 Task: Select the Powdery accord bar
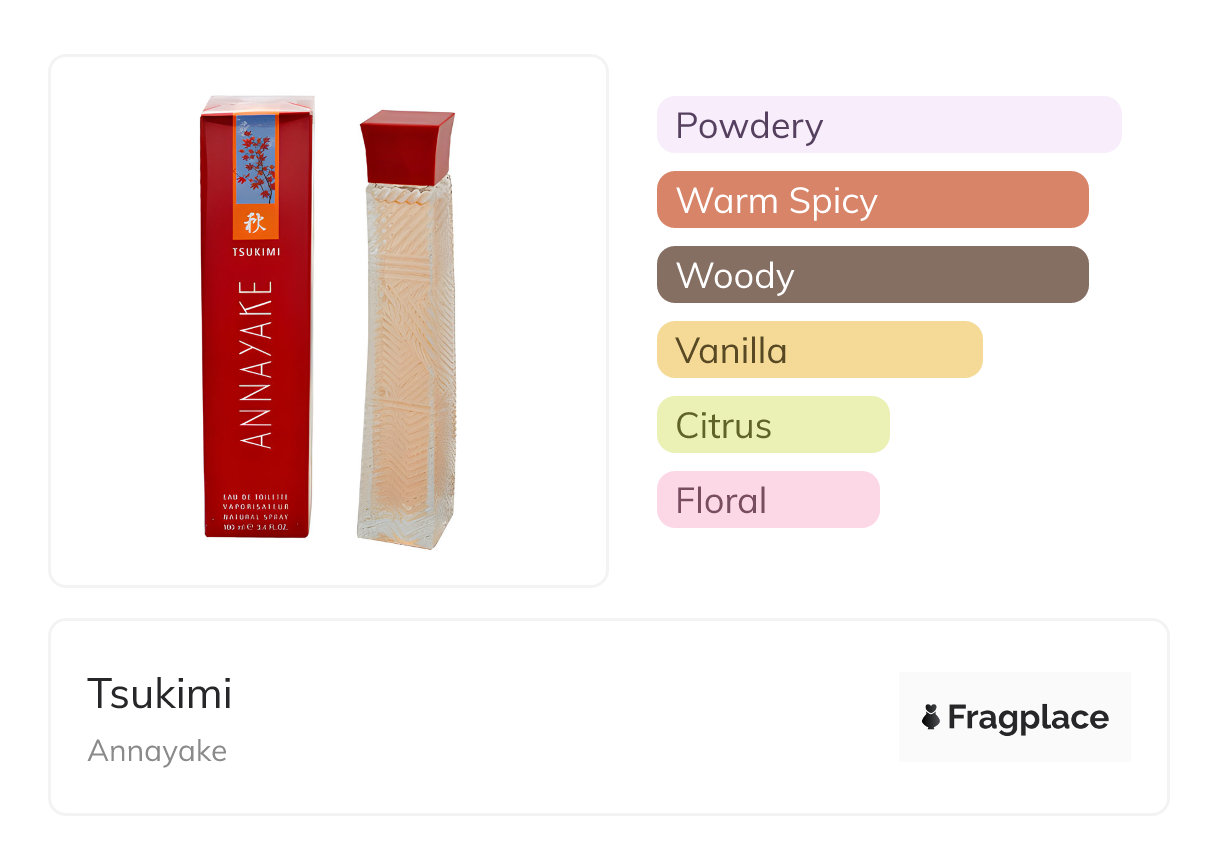888,125
